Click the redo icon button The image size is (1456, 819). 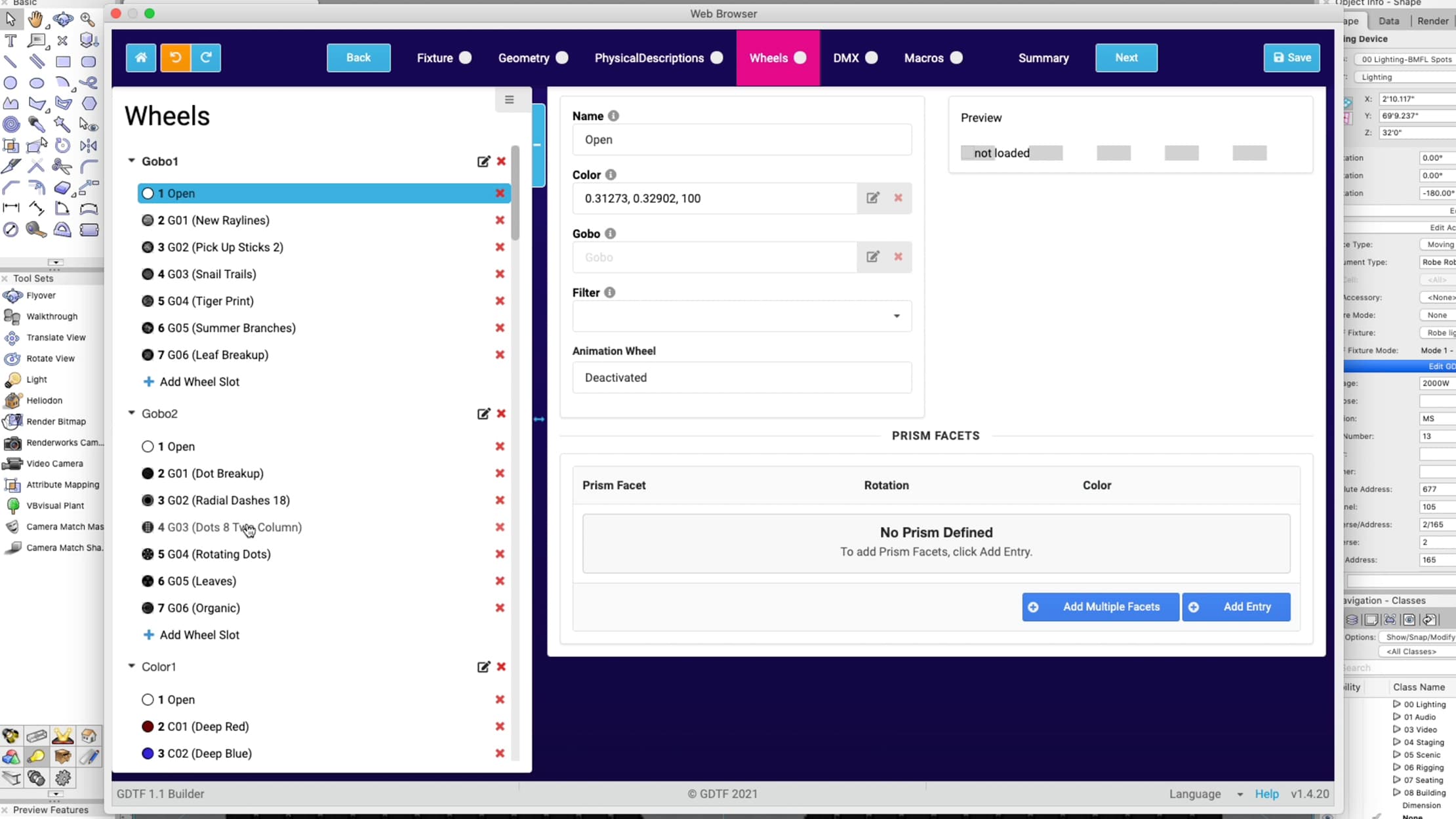pyautogui.click(x=206, y=58)
